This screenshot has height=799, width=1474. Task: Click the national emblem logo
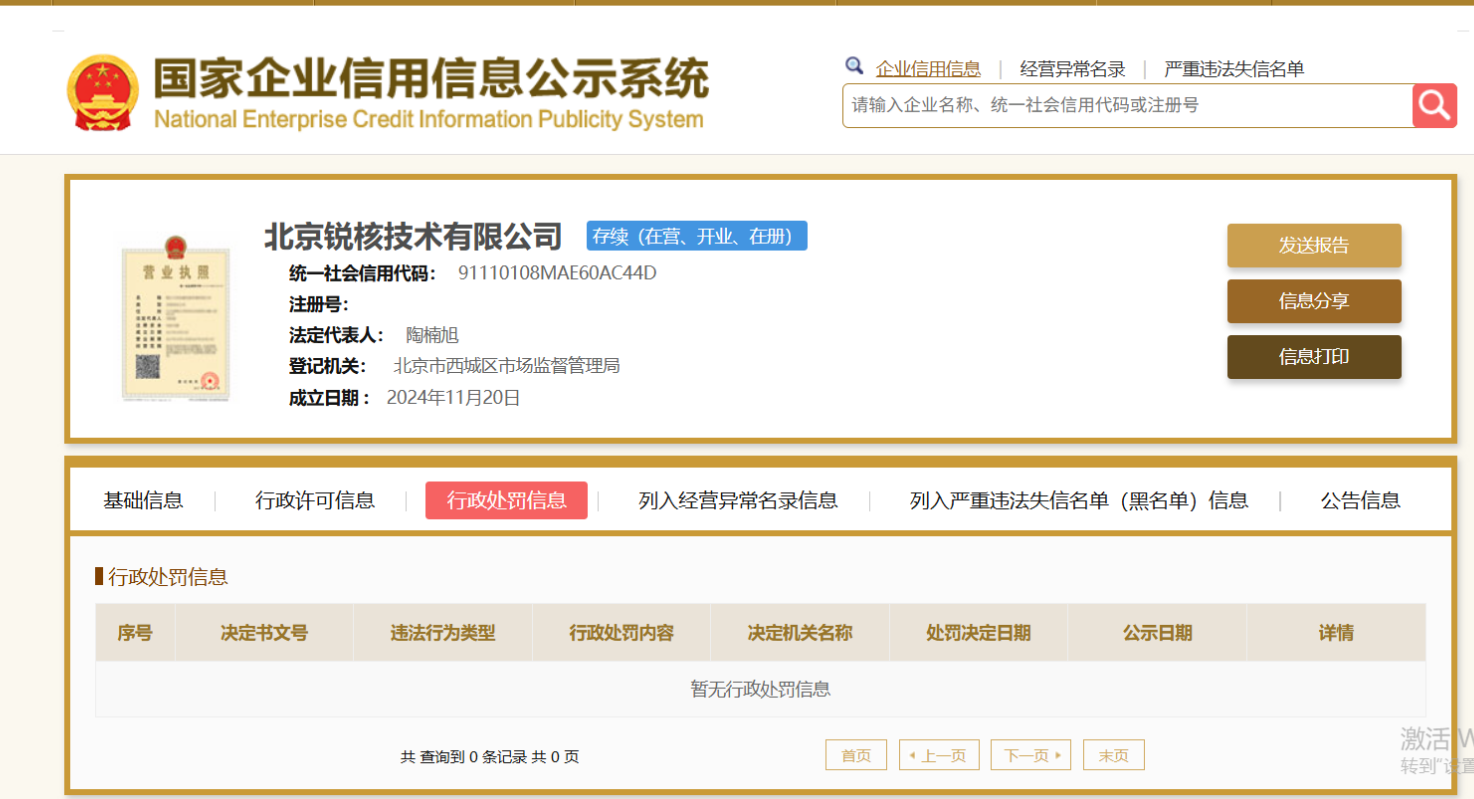click(103, 93)
